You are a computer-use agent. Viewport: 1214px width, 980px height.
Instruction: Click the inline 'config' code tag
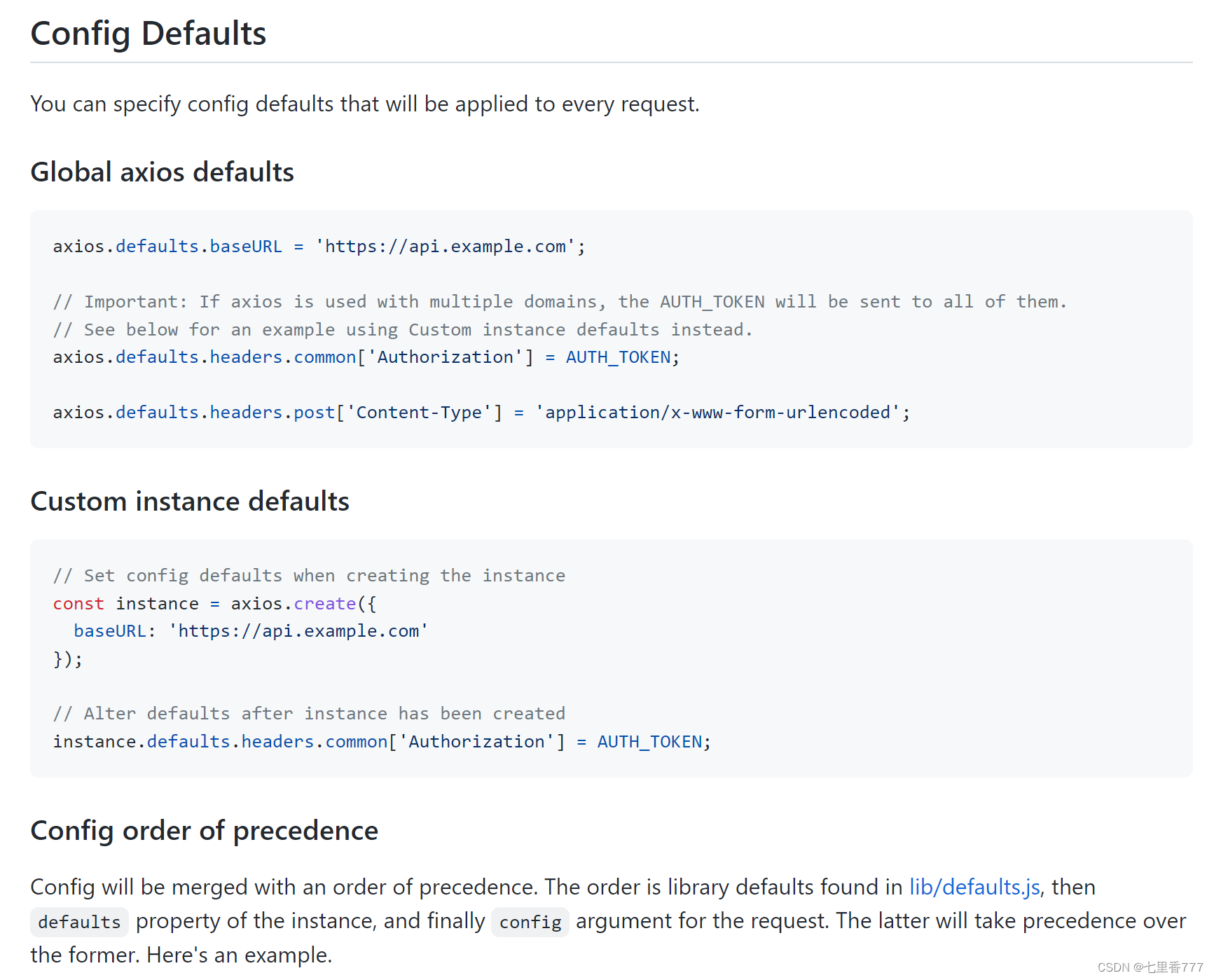click(530, 922)
